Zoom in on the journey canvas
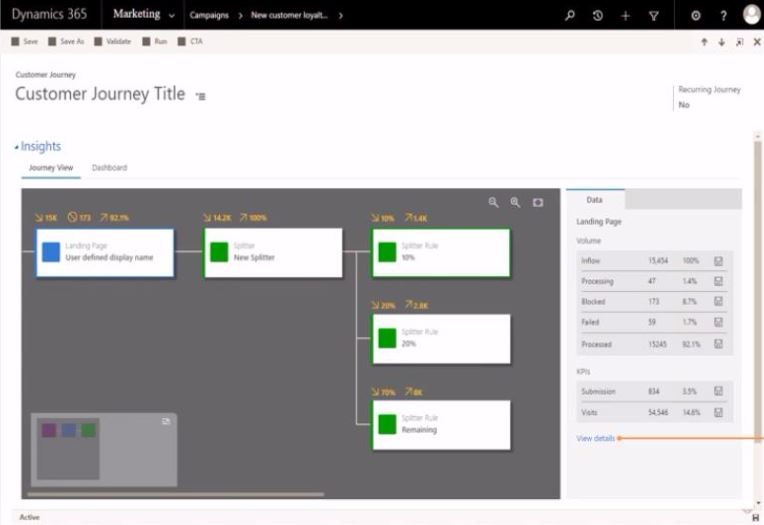The image size is (764, 525). (515, 202)
